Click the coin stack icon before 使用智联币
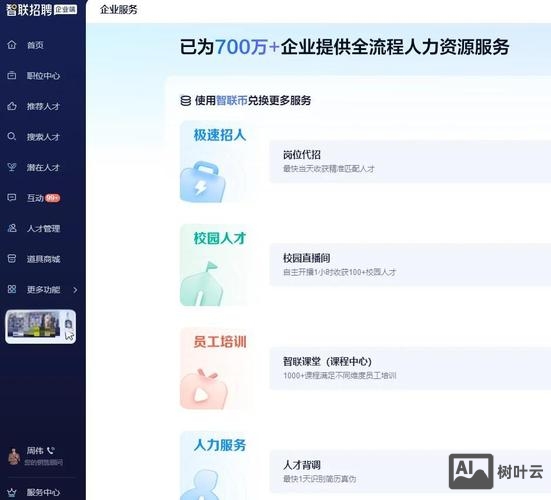The image size is (551, 500). 186,100
